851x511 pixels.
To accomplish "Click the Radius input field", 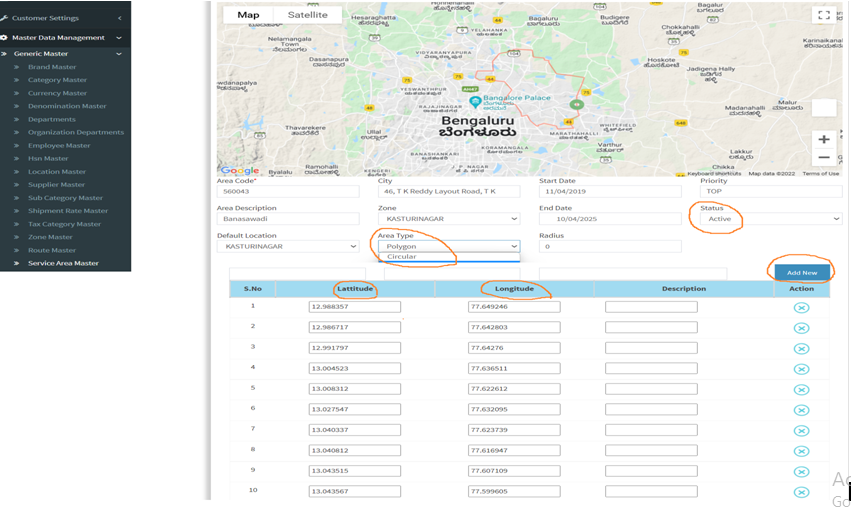I will 610,246.
